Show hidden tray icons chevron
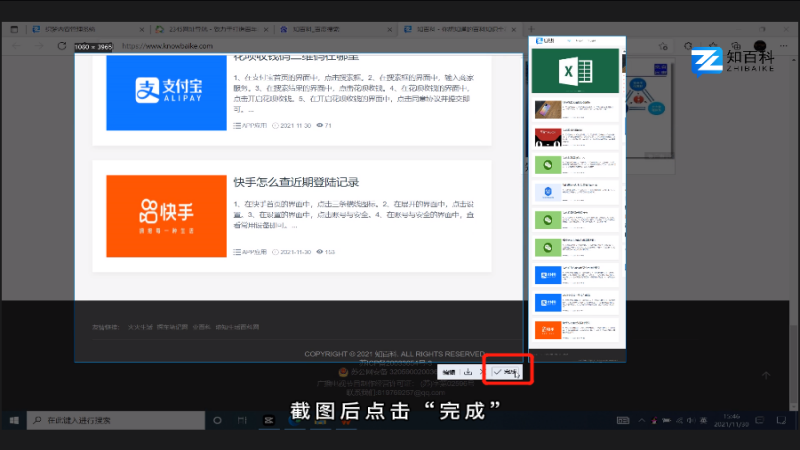 point(642,420)
